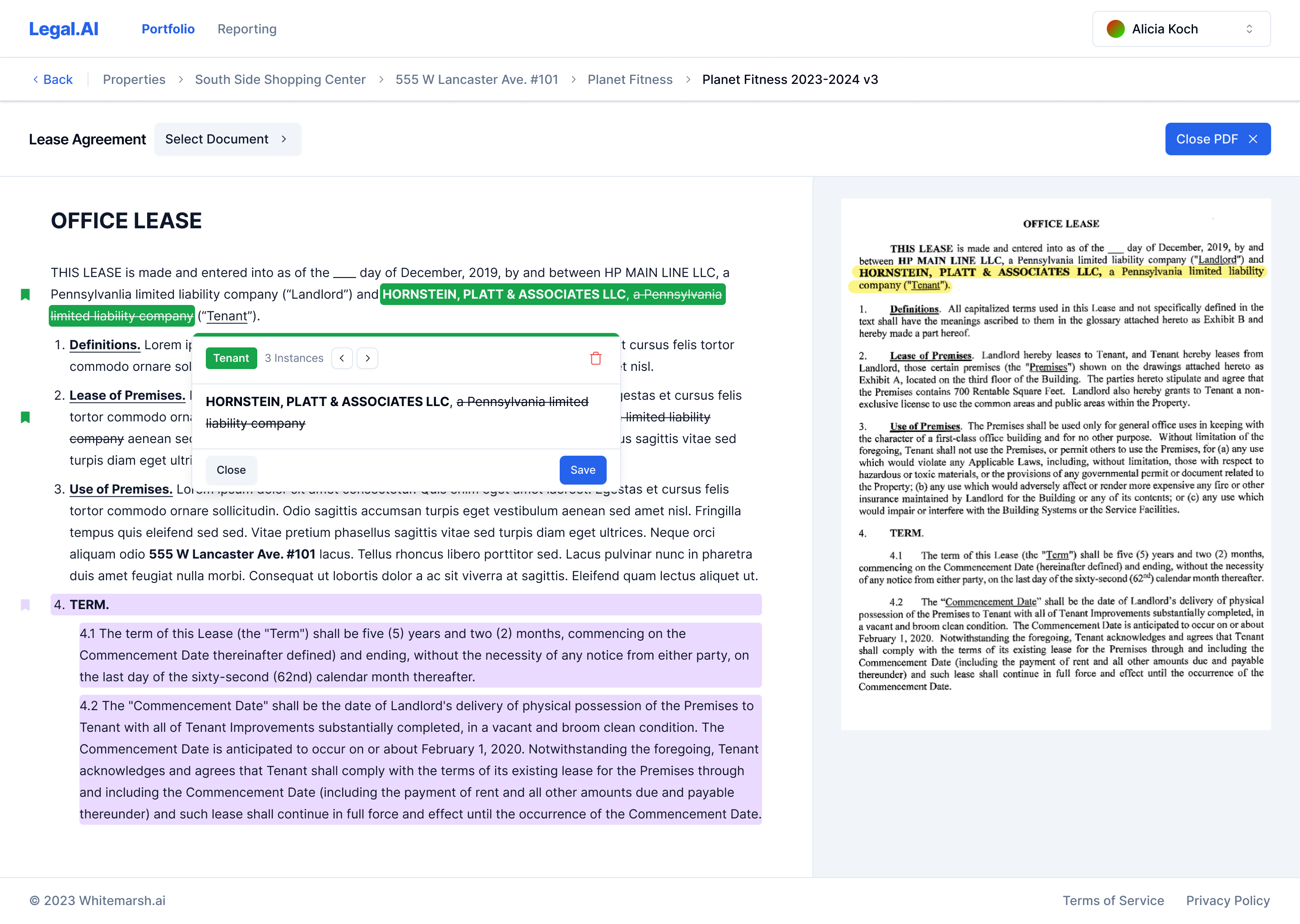Screen dimensions: 1300x924
Task: Click the Lease Agreement label
Action: (88, 139)
